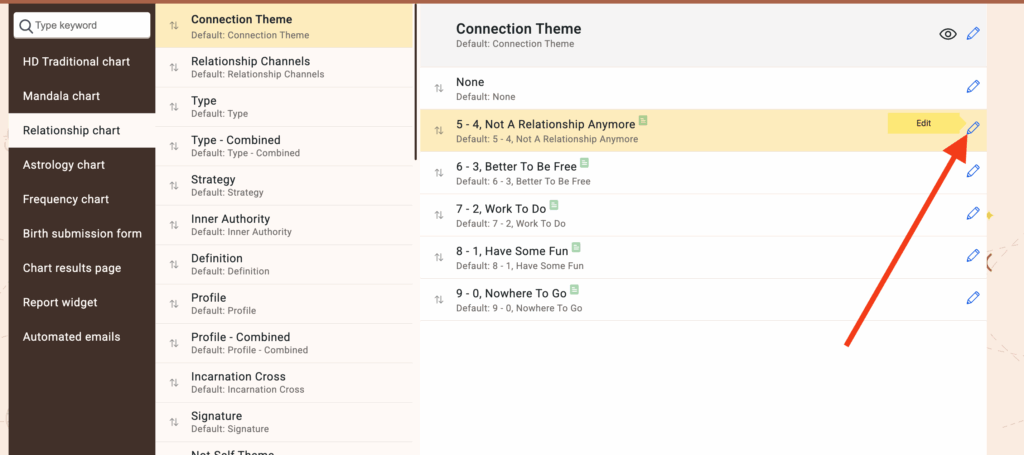The width and height of the screenshot is (1024, 455).
Task: Open editor for '7 - 2, Work To Do'
Action: coord(973,213)
